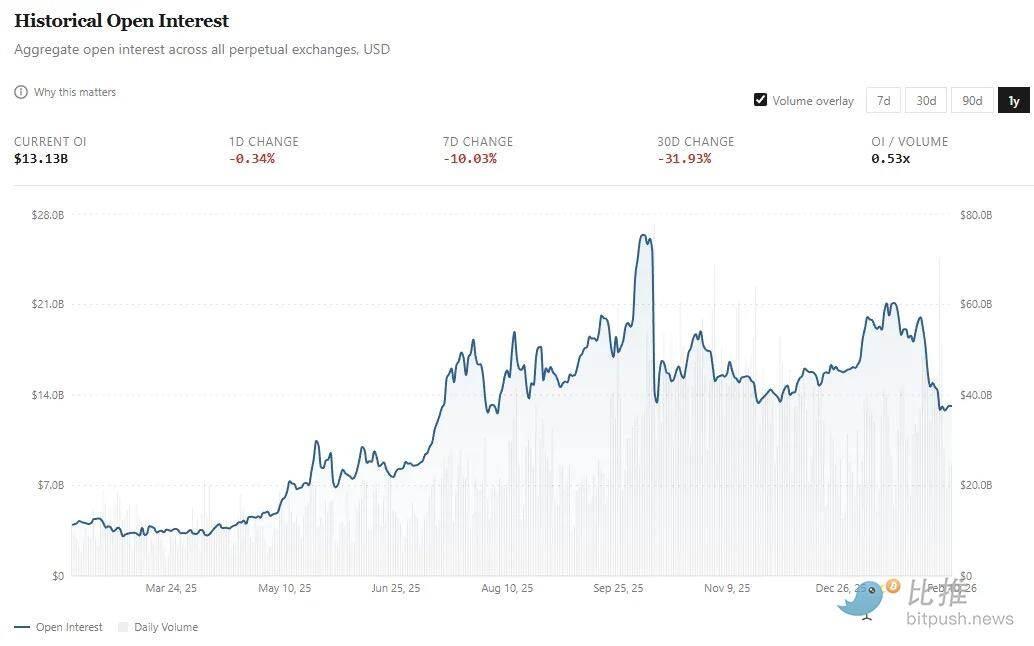This screenshot has width=1034, height=646.
Task: Choose the 90d time range
Action: pos(971,100)
